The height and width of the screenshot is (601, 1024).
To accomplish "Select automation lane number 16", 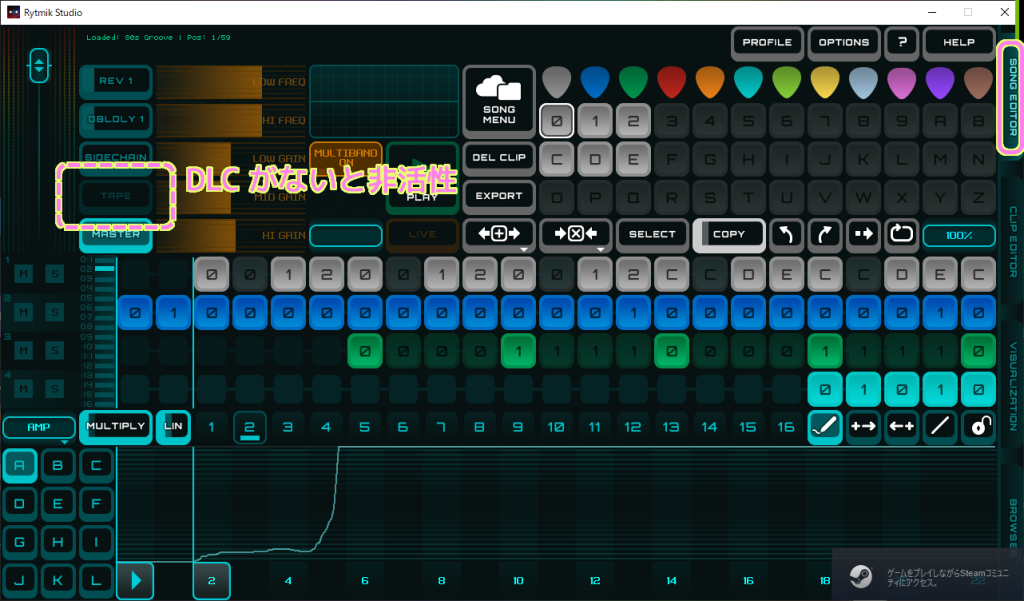I will (786, 427).
